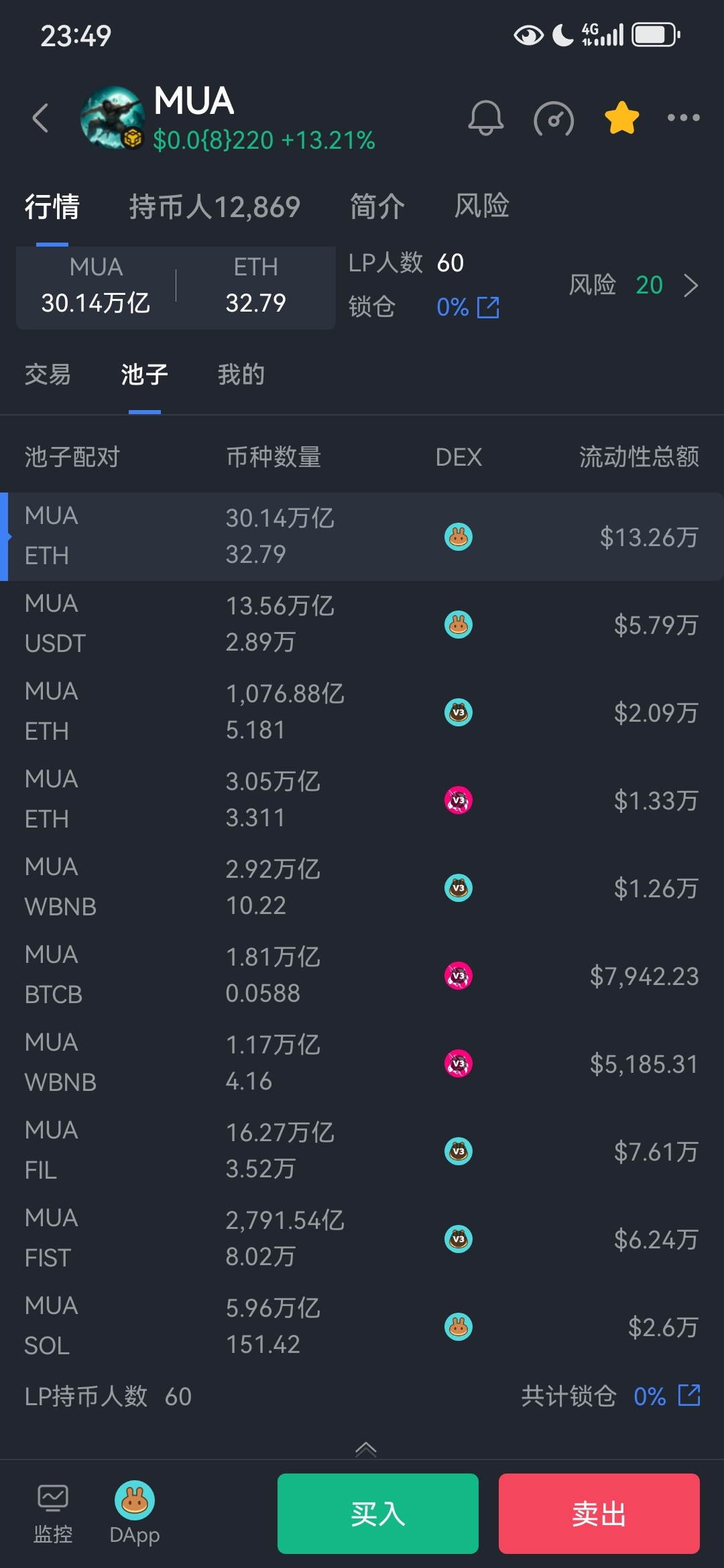
Task: Open the three-dot more menu
Action: click(x=683, y=118)
